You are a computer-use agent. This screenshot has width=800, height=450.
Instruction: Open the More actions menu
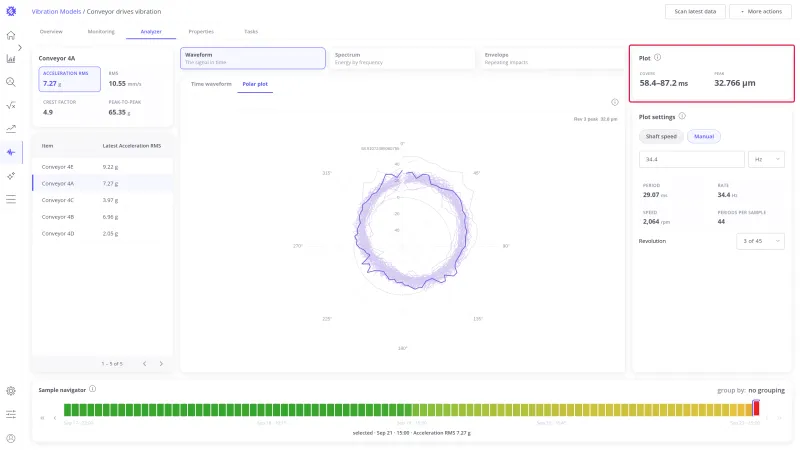tap(761, 11)
